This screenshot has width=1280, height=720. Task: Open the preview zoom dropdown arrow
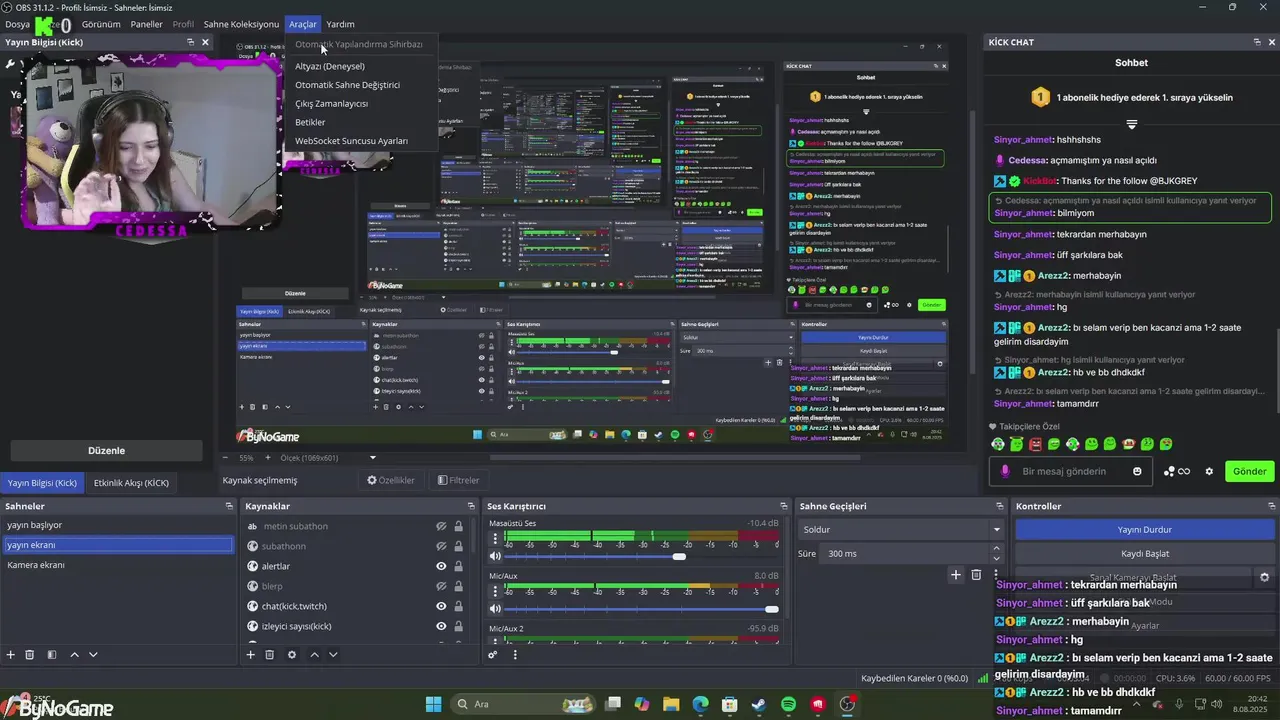click(x=373, y=458)
